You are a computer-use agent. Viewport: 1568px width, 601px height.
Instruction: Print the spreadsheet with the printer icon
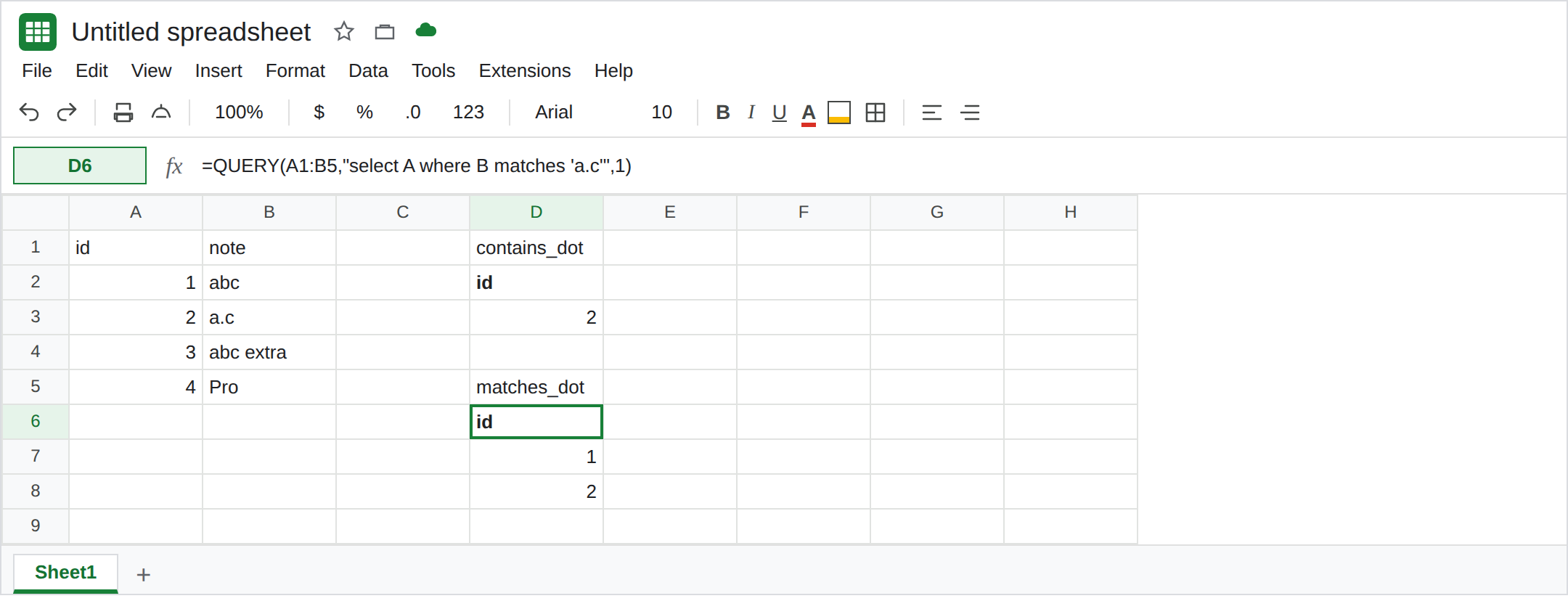point(123,113)
